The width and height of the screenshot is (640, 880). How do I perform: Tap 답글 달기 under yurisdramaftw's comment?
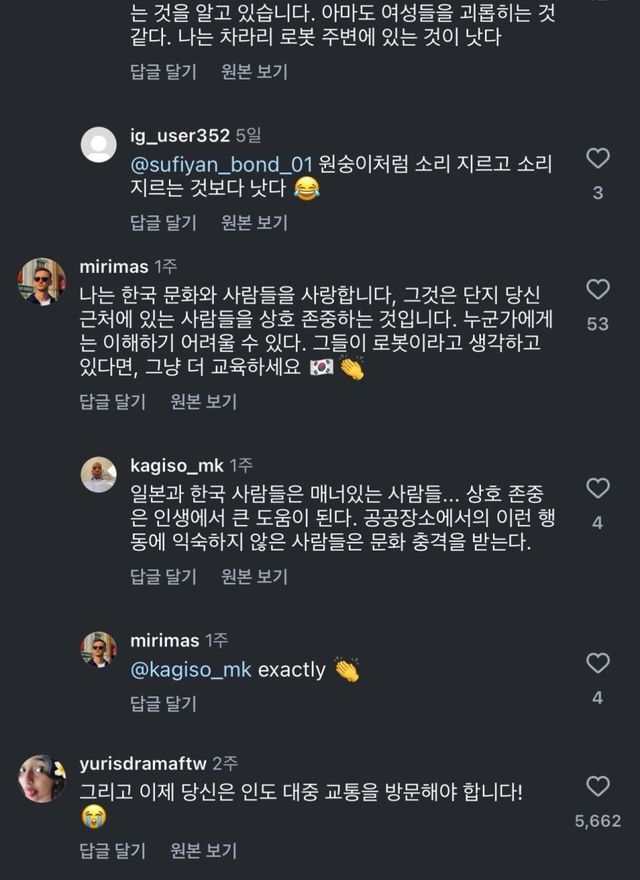112,851
